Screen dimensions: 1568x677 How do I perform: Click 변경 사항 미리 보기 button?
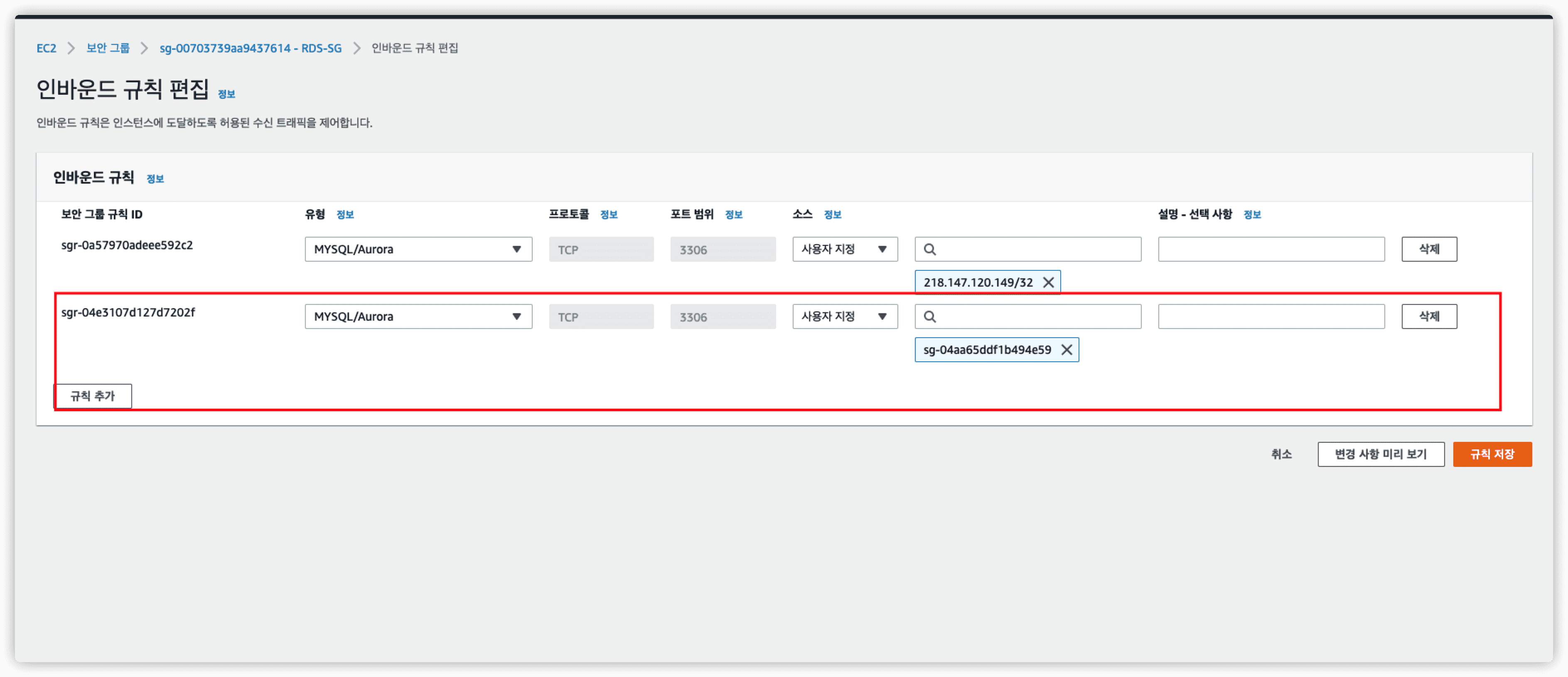(x=1381, y=454)
